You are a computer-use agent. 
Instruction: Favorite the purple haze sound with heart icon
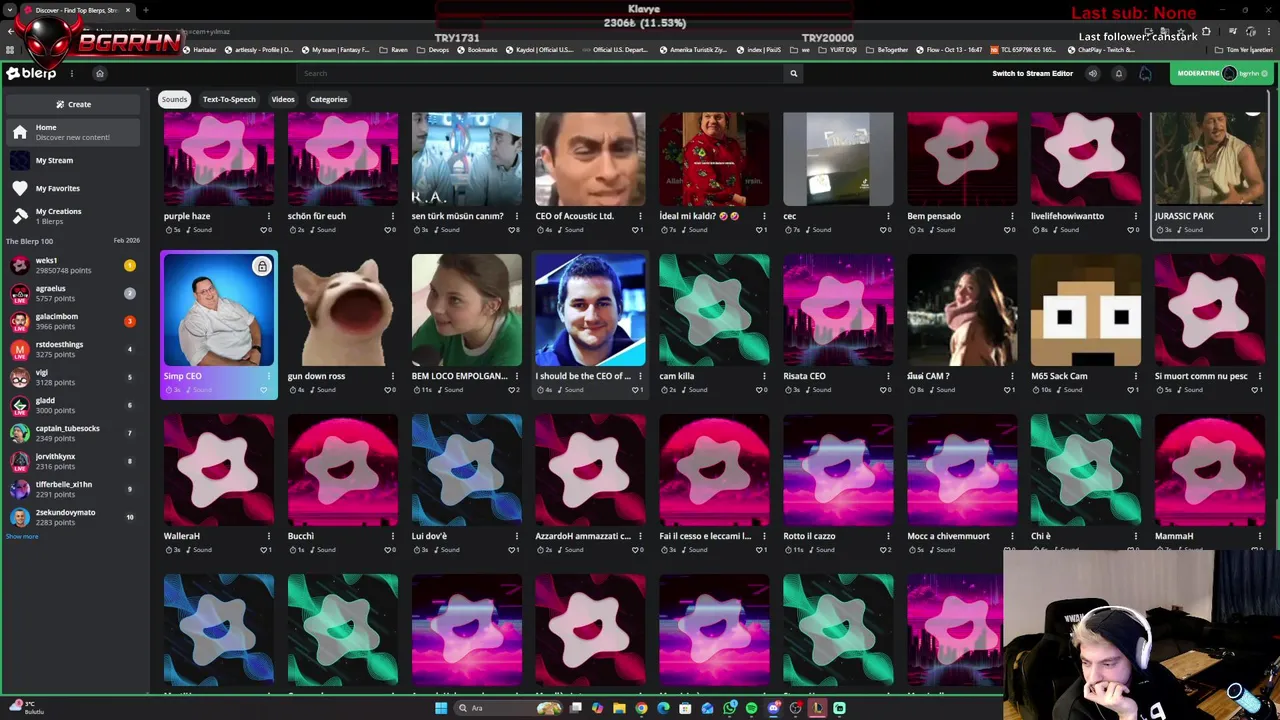[265, 230]
